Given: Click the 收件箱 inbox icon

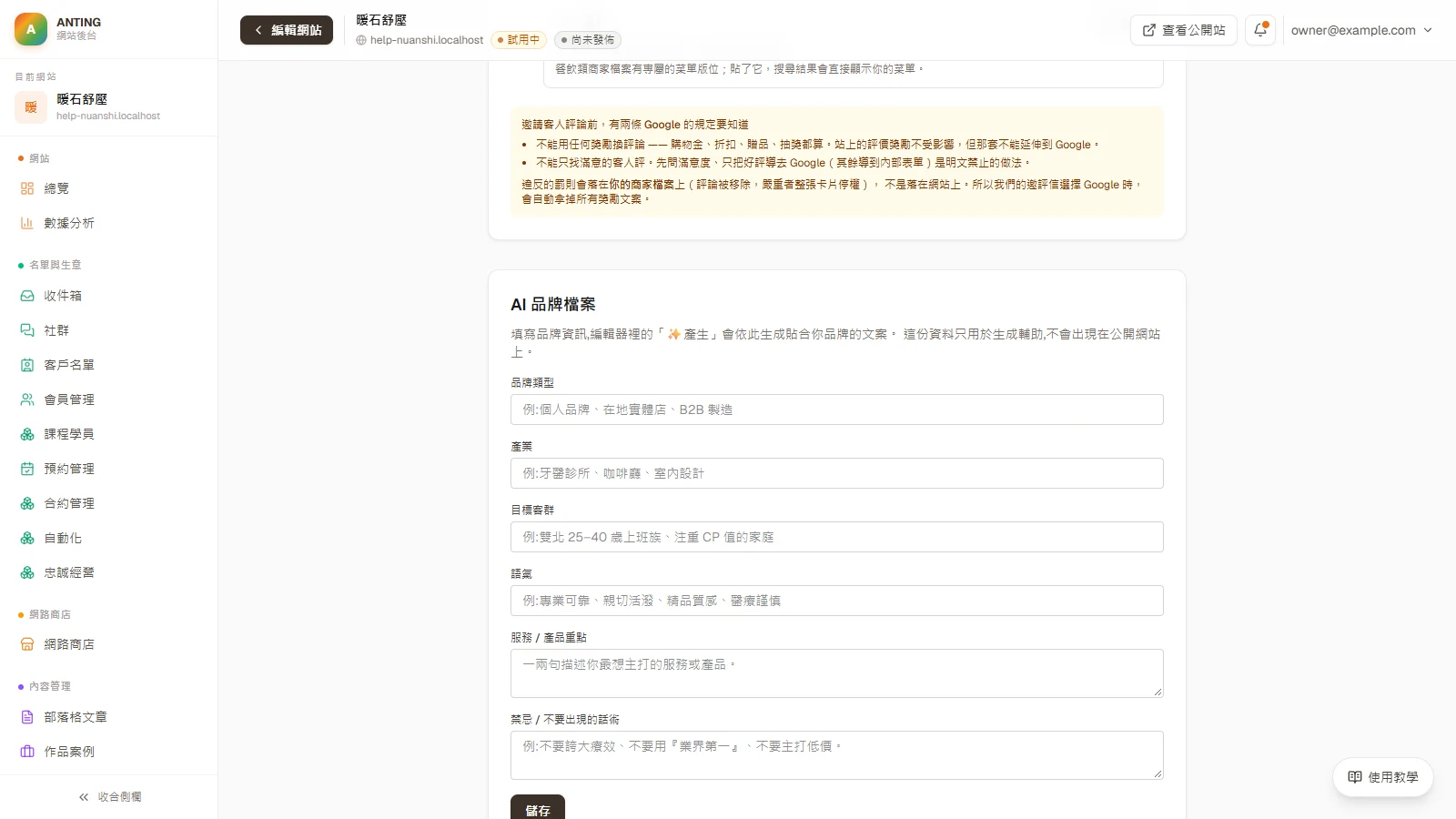Looking at the screenshot, I should 27,296.
